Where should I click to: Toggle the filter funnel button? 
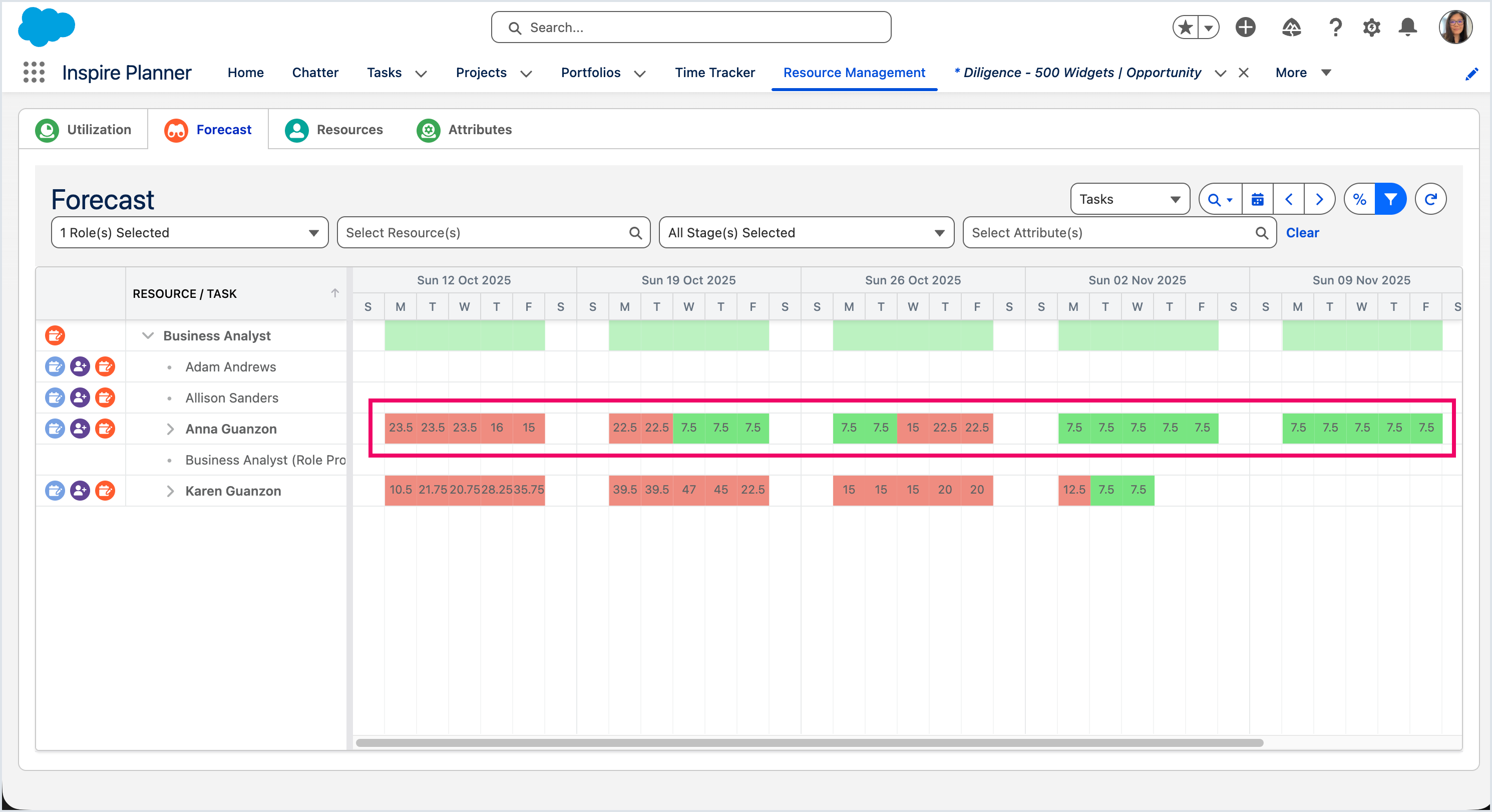coord(1391,199)
